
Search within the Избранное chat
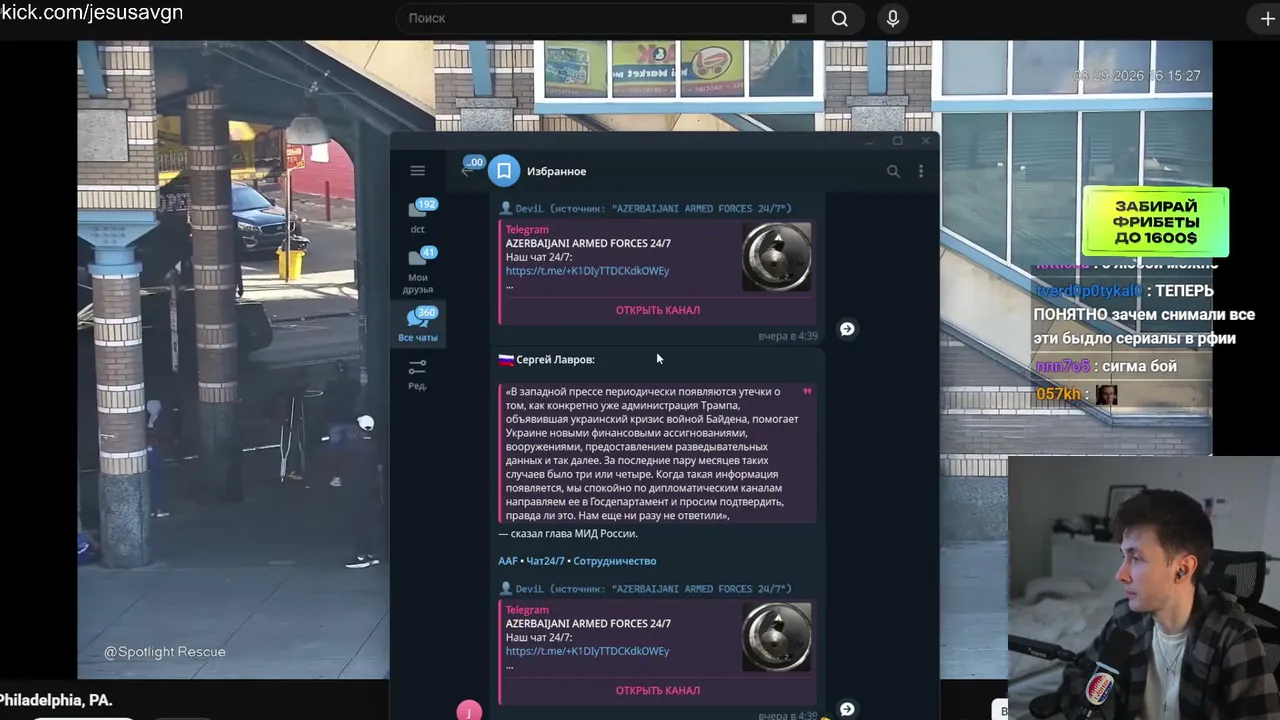pos(893,171)
